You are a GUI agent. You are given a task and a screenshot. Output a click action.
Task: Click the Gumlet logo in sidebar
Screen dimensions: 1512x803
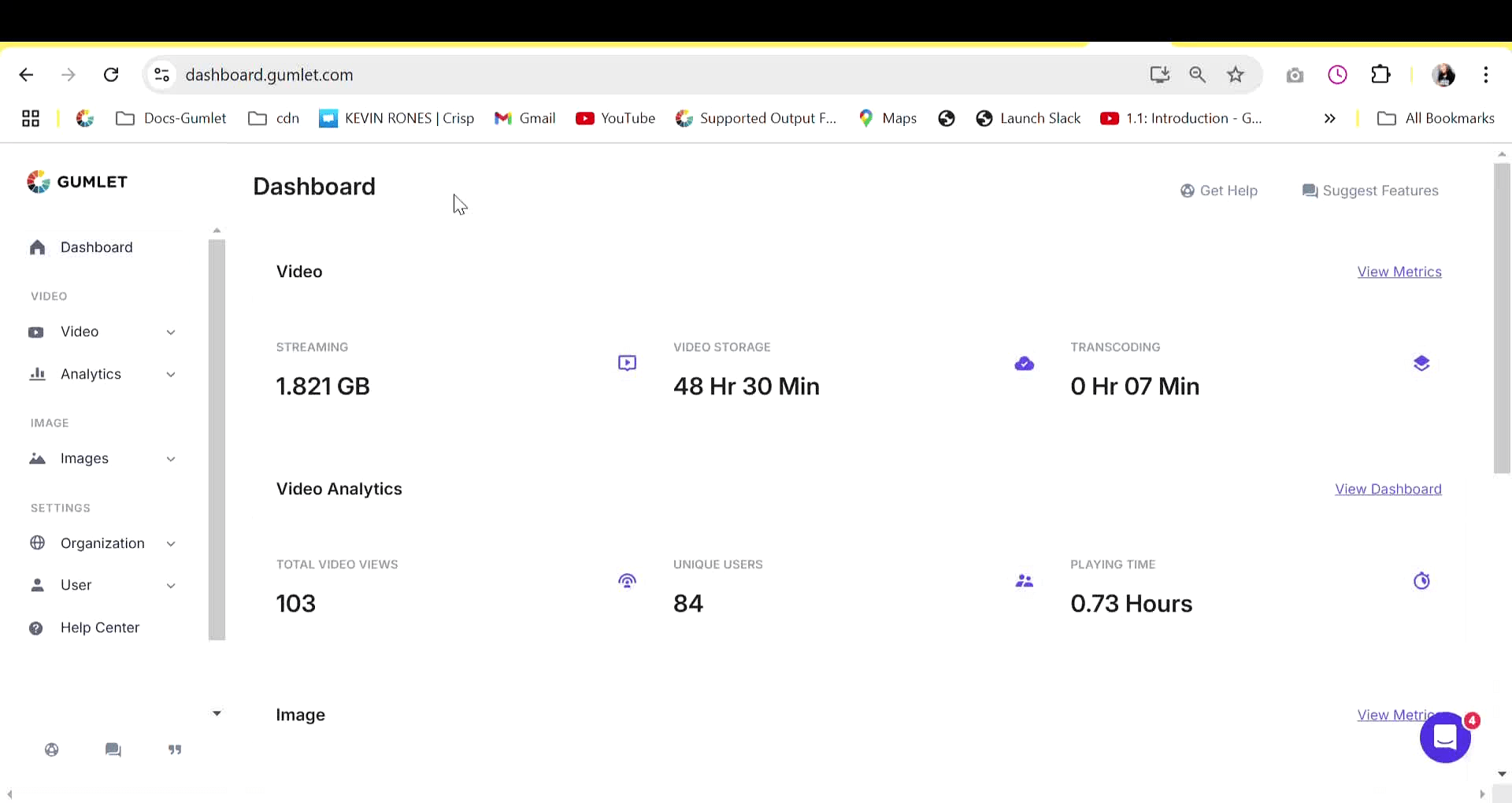pyautogui.click(x=77, y=182)
